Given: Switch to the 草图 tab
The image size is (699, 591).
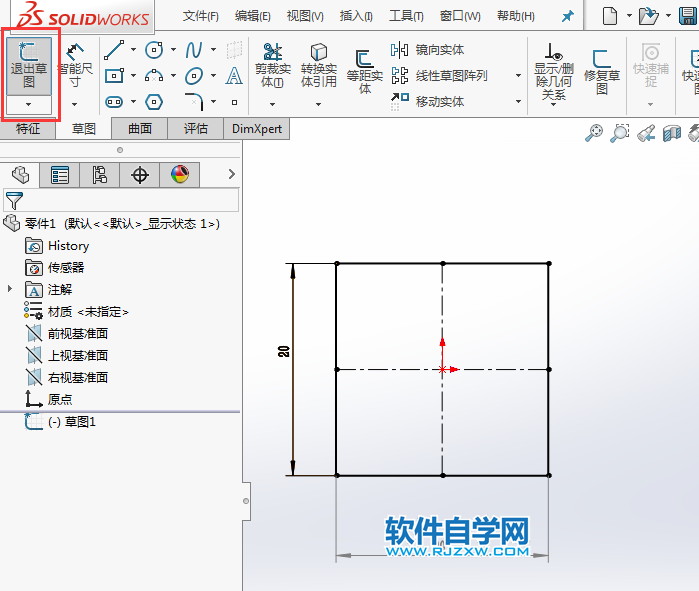Looking at the screenshot, I should 84,129.
